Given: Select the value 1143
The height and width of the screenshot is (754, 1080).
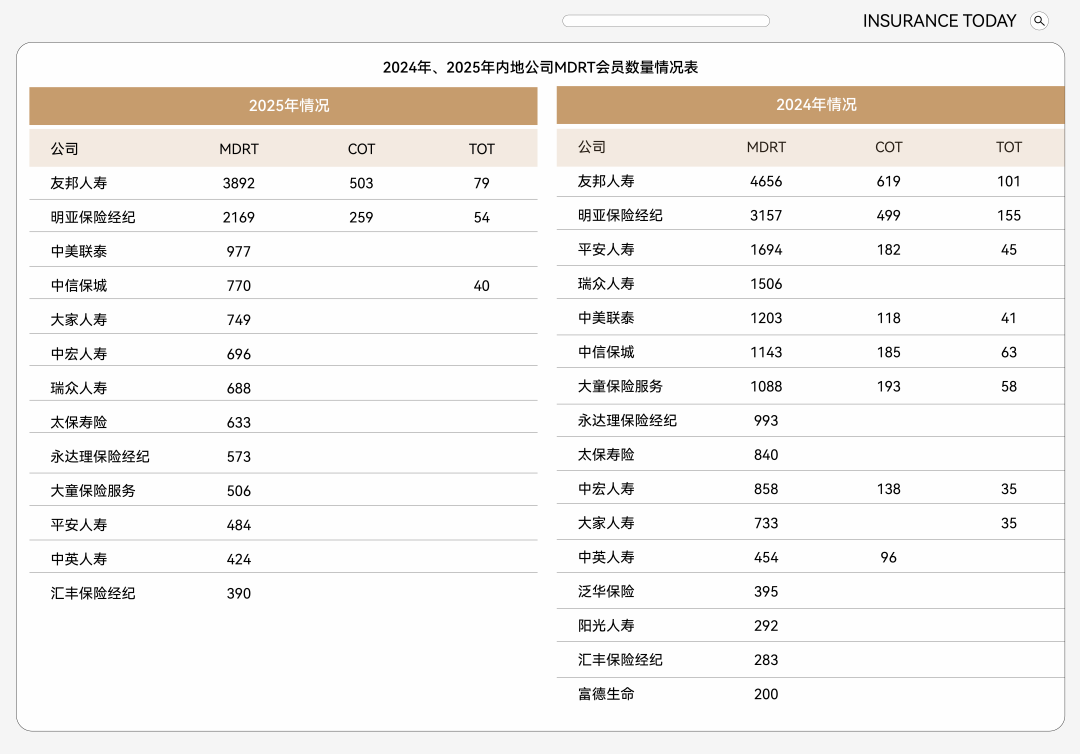Looking at the screenshot, I should click(766, 352).
